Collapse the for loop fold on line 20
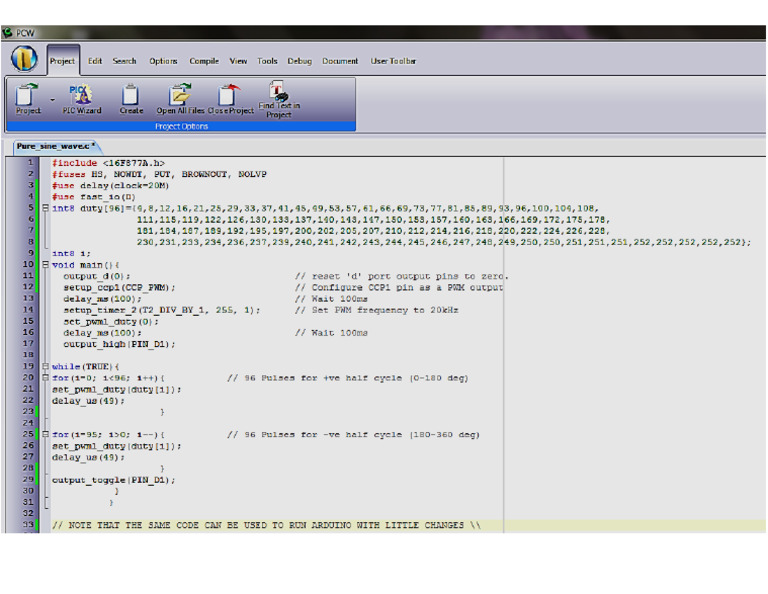This screenshot has height=594, width=768. click(x=45, y=378)
